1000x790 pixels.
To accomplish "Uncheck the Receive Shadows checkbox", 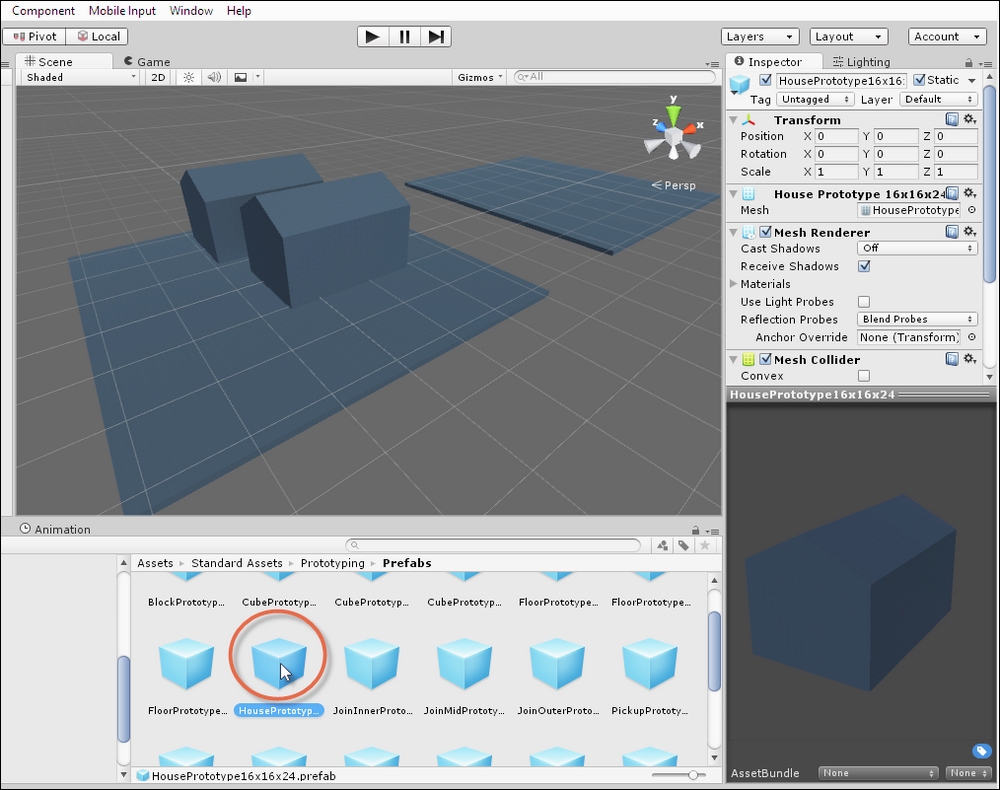I will tap(864, 266).
